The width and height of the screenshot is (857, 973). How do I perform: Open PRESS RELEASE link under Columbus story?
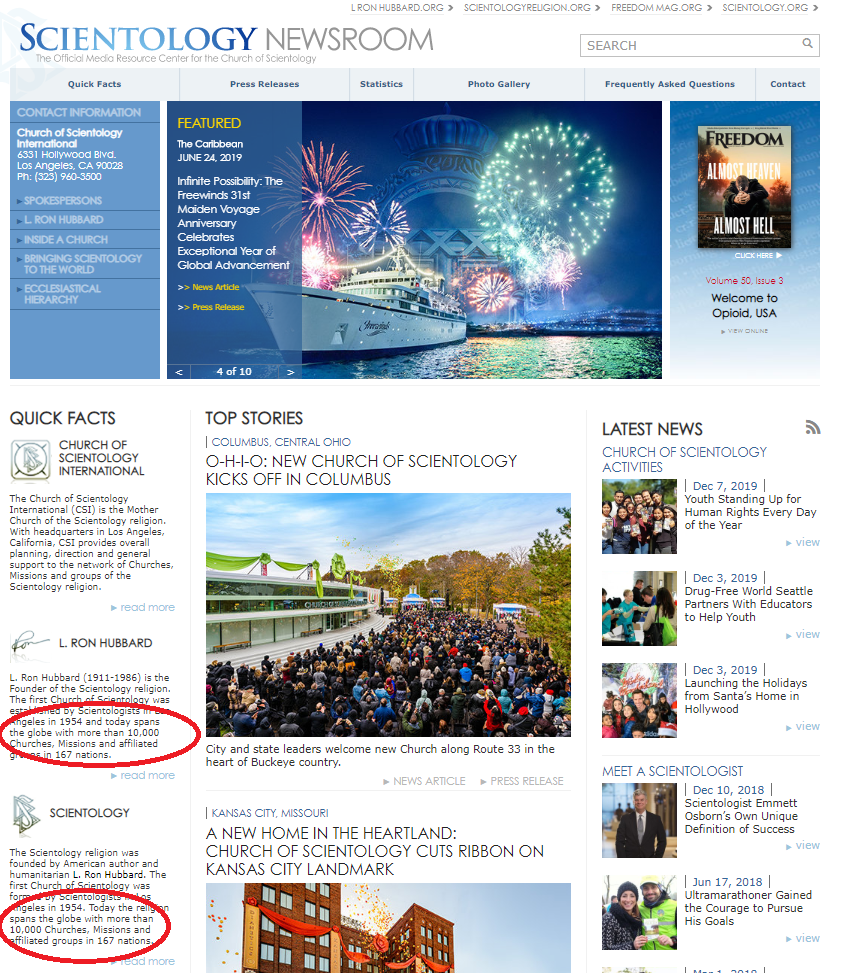[x=522, y=781]
